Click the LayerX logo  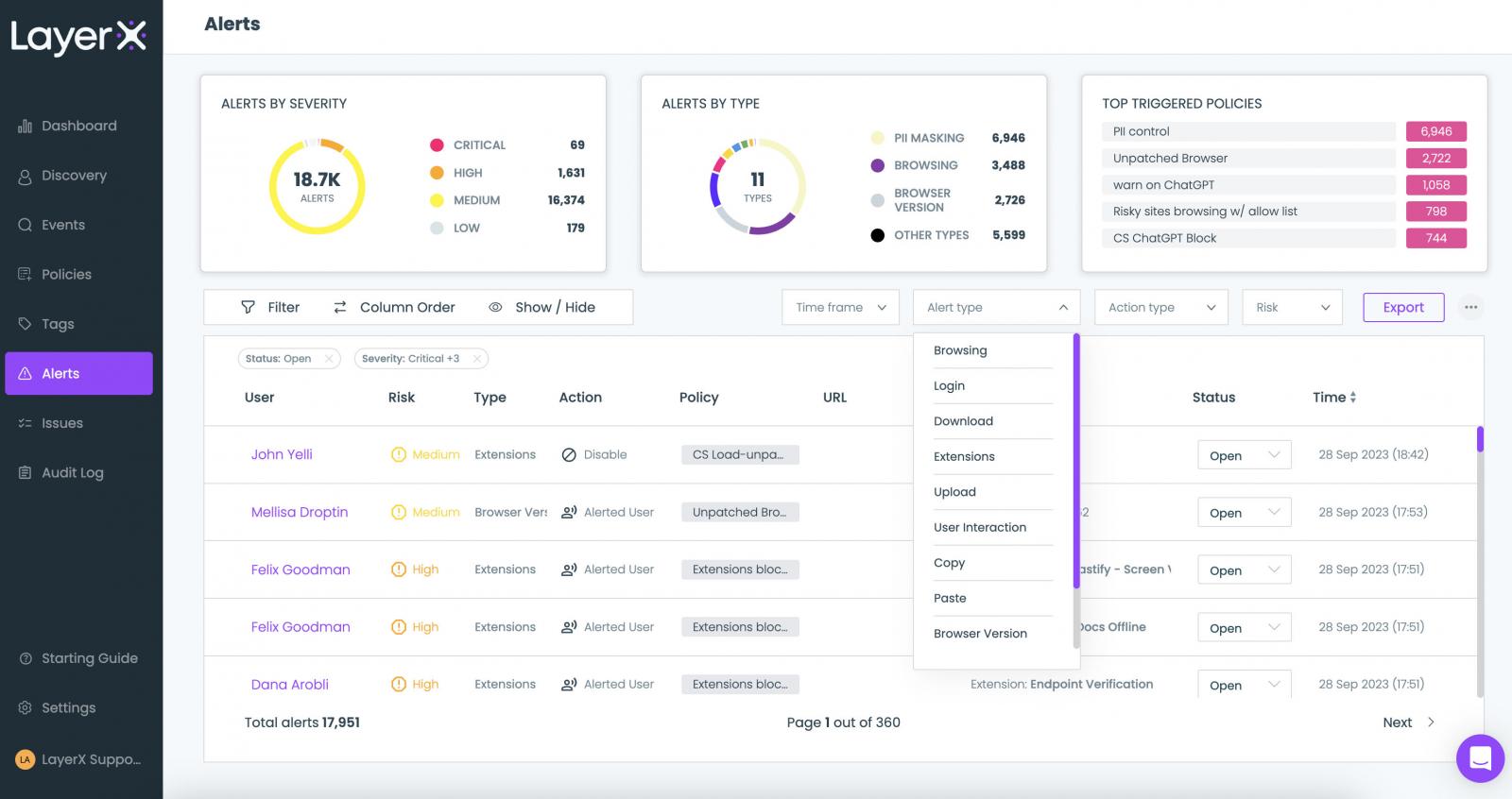pyautogui.click(x=78, y=37)
